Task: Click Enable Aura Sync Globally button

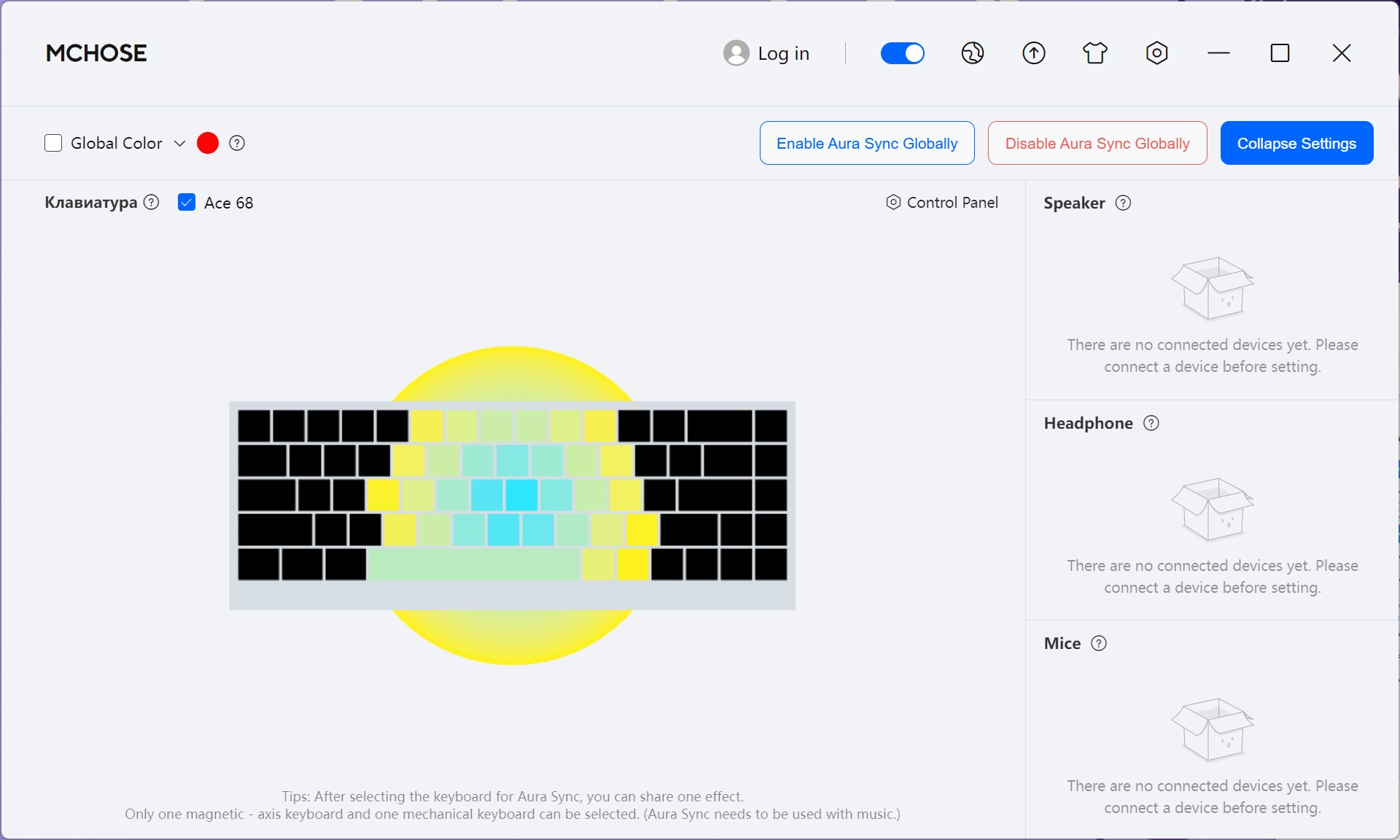Action: tap(867, 143)
